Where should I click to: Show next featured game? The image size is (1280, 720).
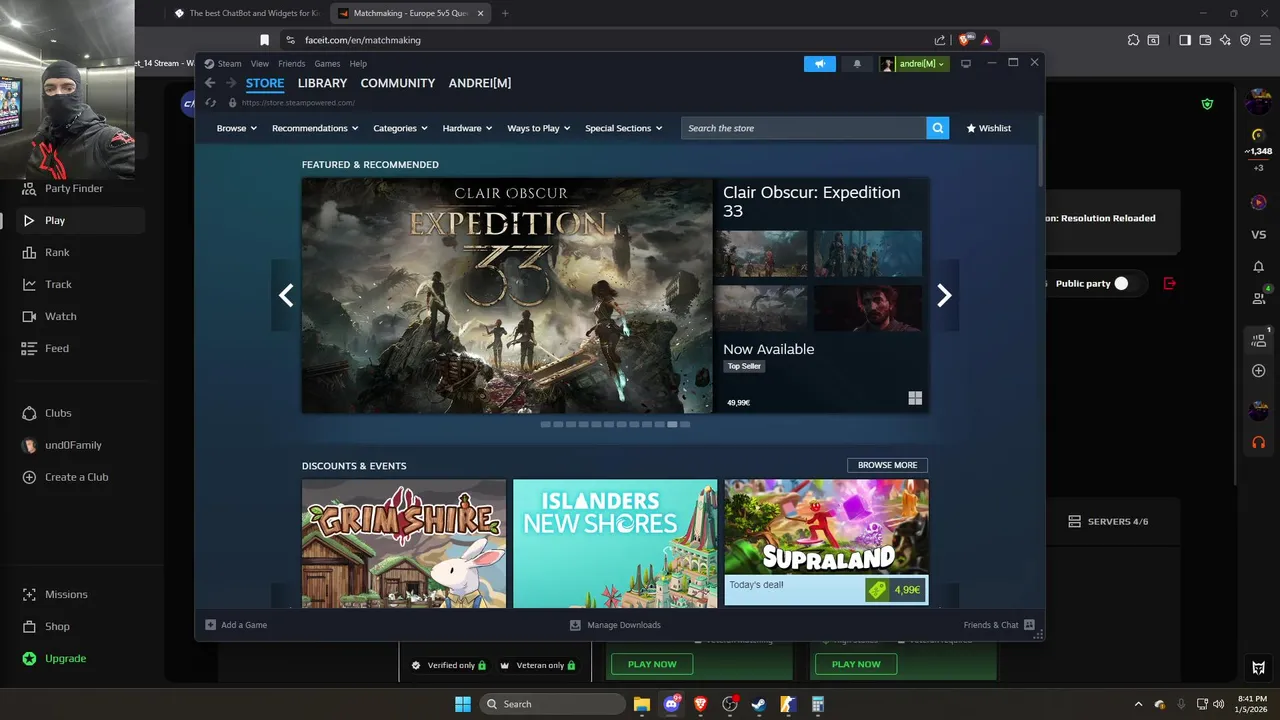(x=944, y=295)
